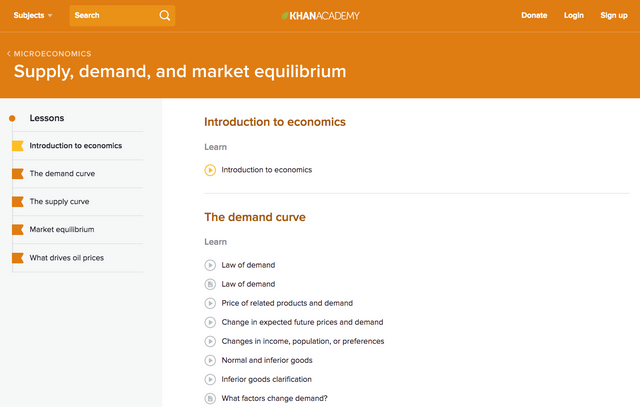Open the Subjects dropdown menu

pos(33,16)
